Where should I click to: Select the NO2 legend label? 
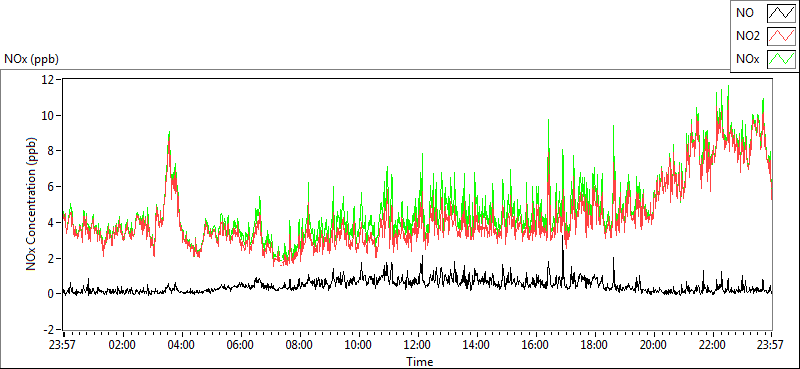click(748, 36)
